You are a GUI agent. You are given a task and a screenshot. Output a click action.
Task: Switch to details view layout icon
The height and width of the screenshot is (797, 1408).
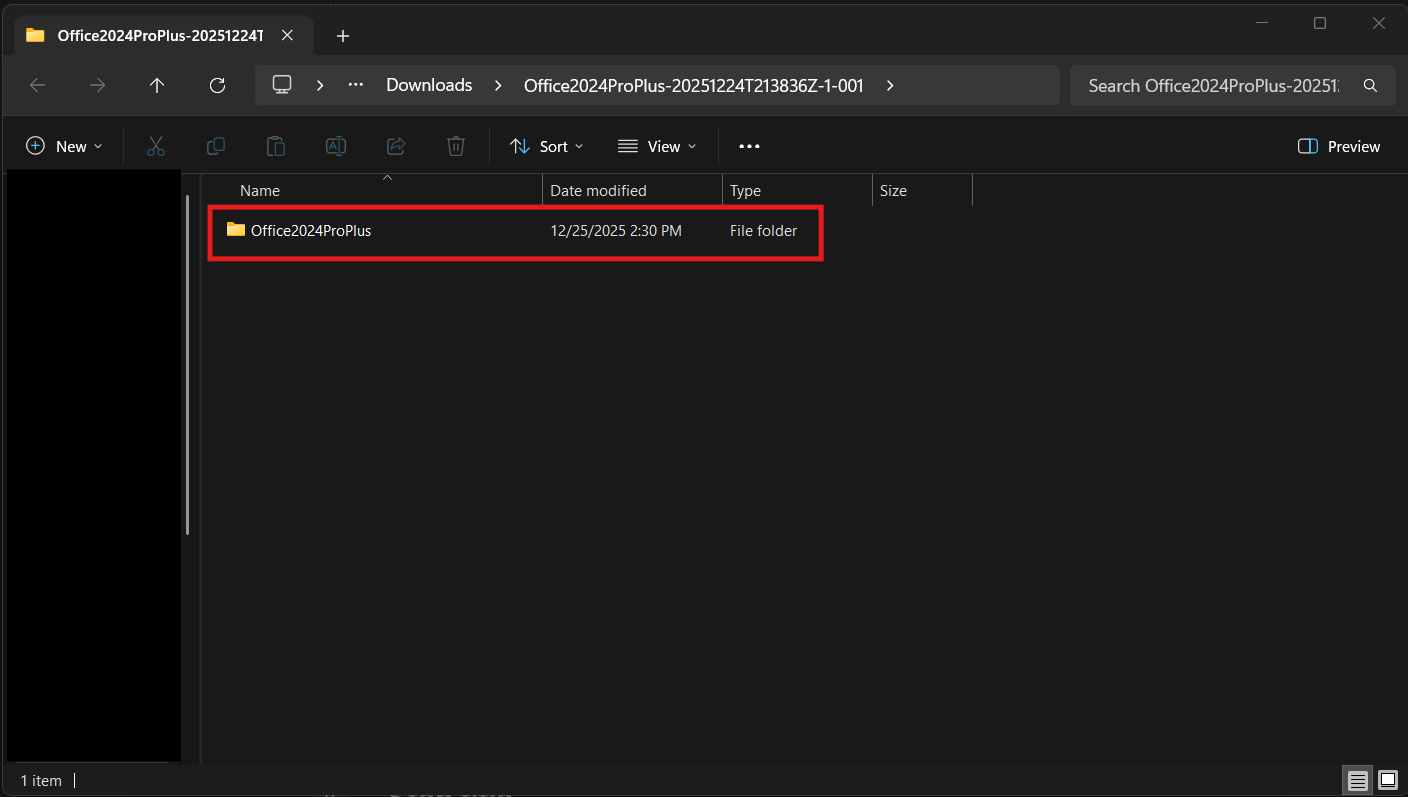pyautogui.click(x=1357, y=780)
